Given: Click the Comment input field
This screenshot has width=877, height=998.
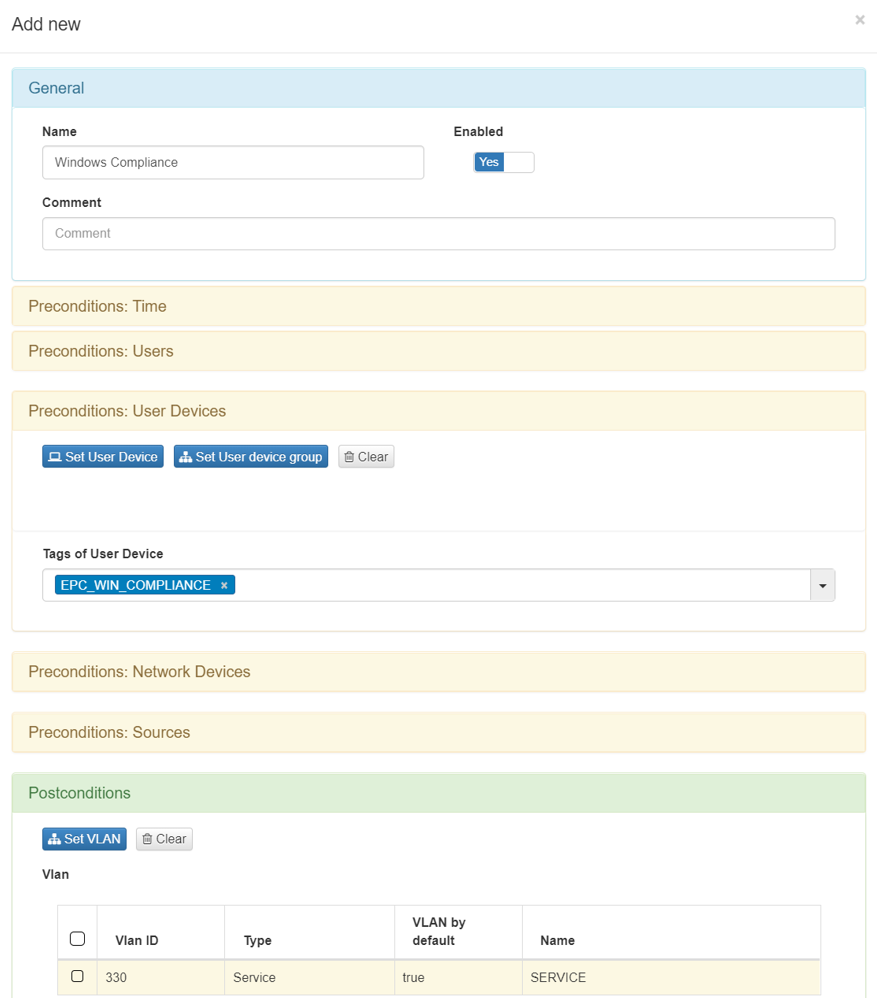Looking at the screenshot, I should tap(438, 234).
